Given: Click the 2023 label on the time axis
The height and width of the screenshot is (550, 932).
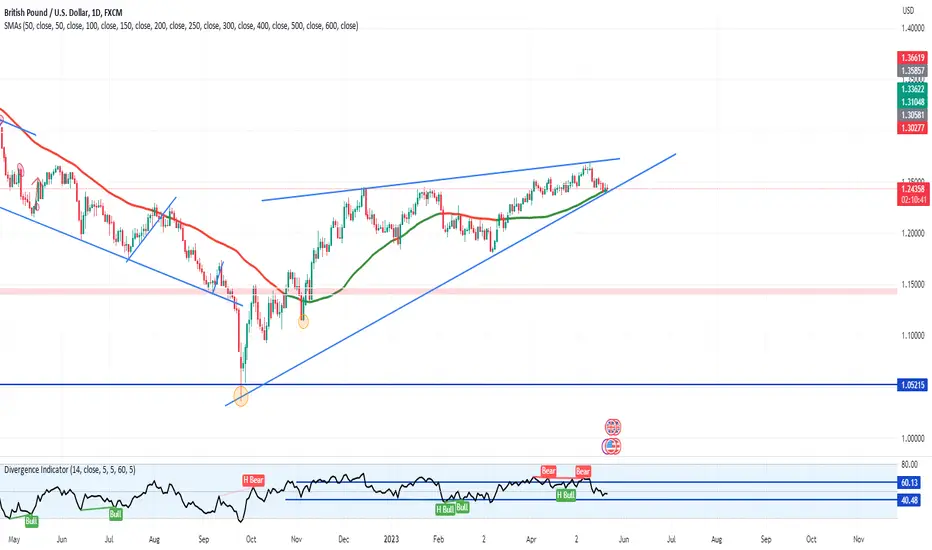Looking at the screenshot, I should coord(391,539).
